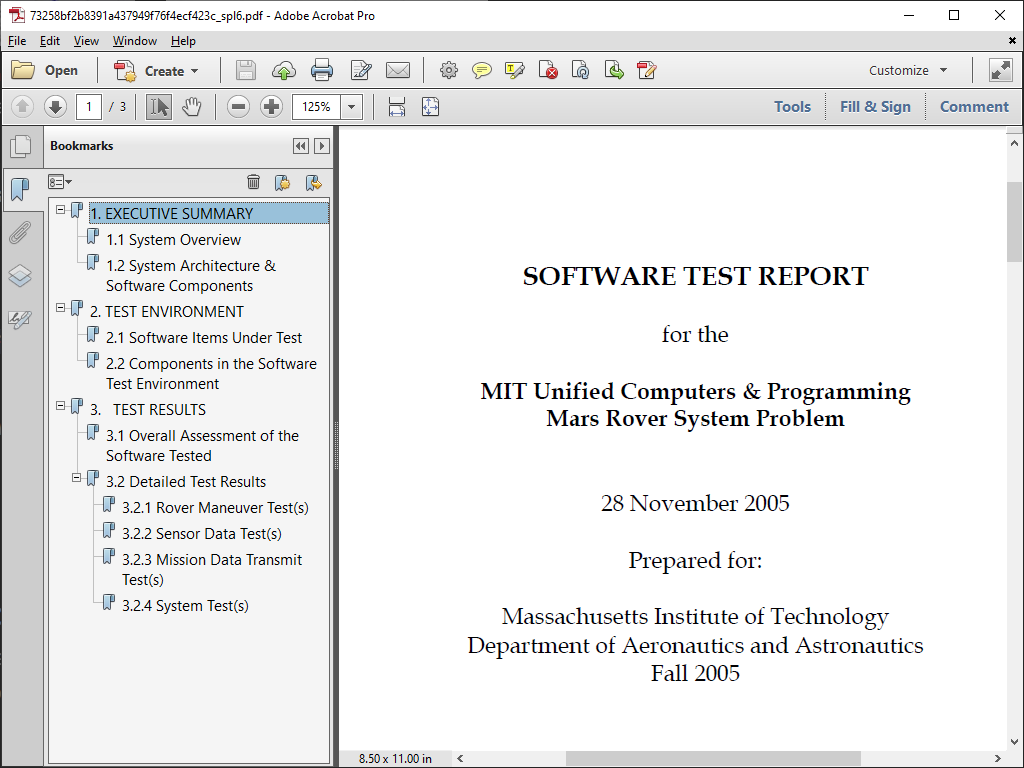
Task: Open the Signatures panel
Action: point(20,319)
